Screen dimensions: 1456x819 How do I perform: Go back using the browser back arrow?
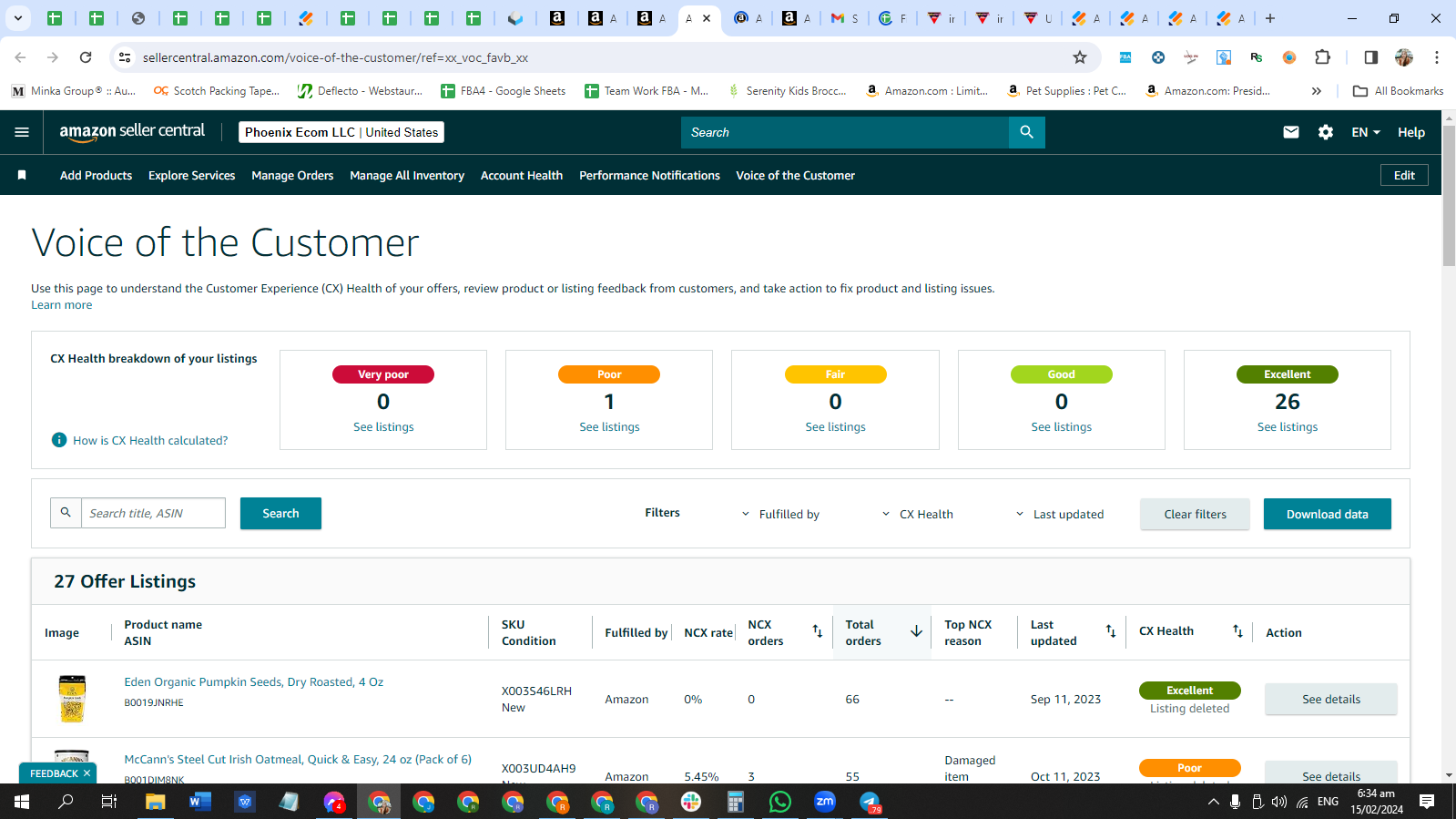(x=20, y=57)
